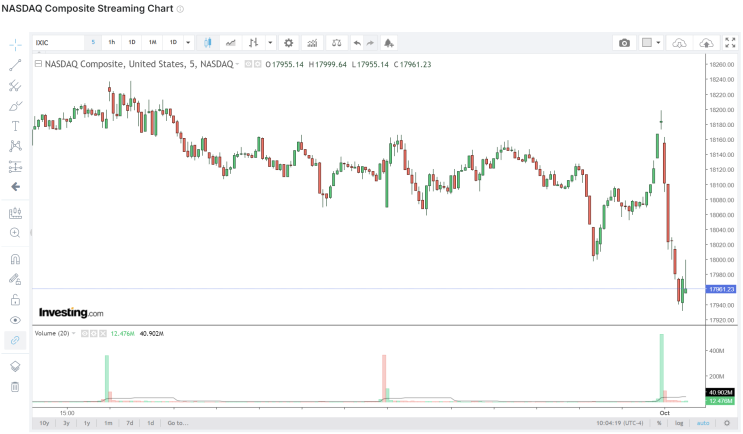
Task: Open the Go to... date dialog
Action: point(178,423)
